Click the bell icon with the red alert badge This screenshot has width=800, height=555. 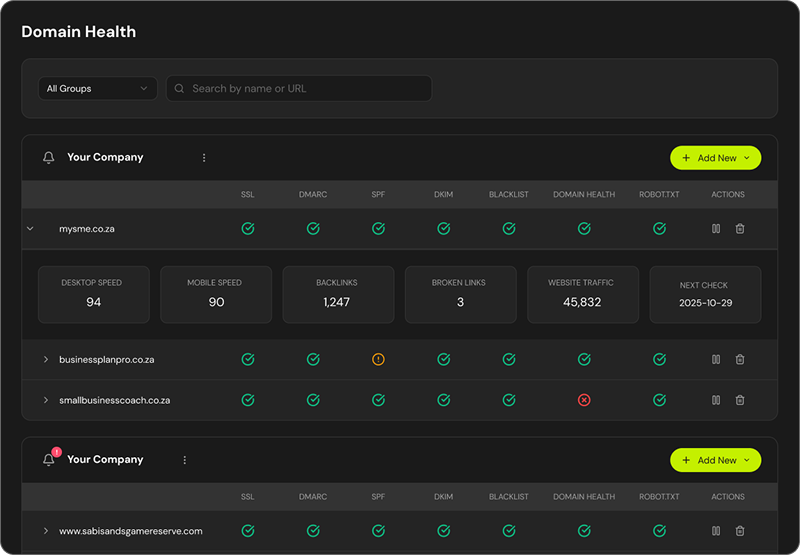[x=49, y=459]
